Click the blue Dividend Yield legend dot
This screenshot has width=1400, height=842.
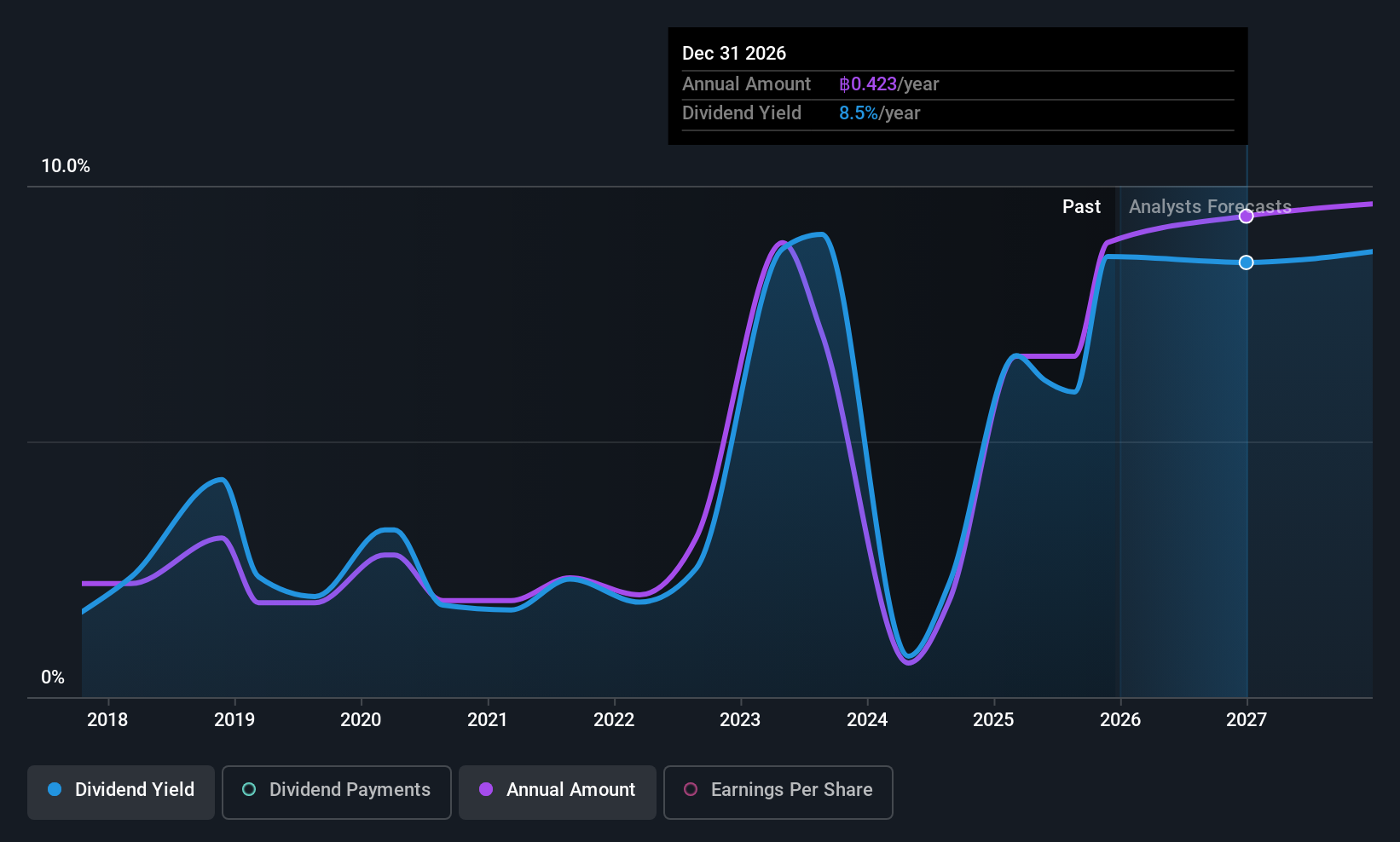(x=55, y=790)
